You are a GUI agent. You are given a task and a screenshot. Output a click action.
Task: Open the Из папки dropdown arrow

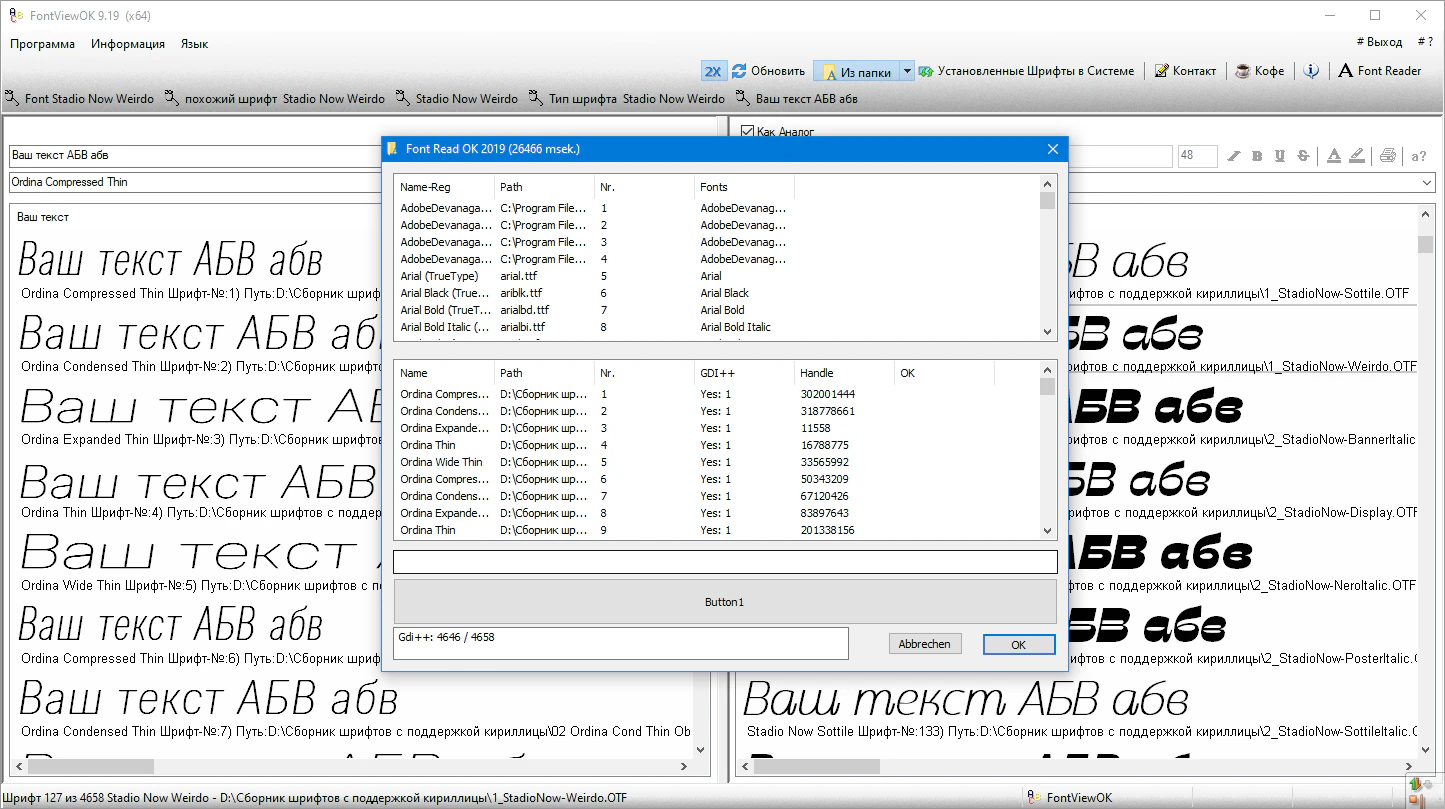[907, 71]
